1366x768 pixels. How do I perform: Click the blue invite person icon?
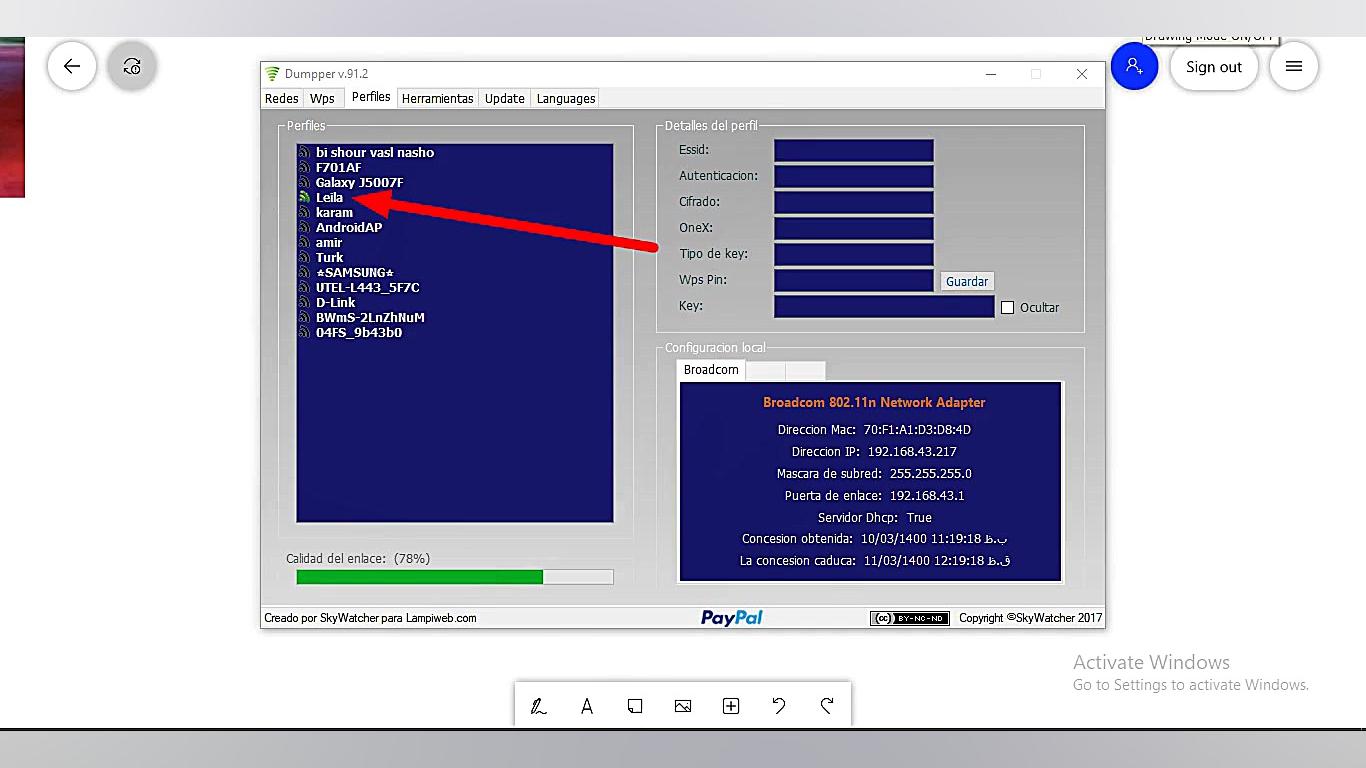(1133, 67)
